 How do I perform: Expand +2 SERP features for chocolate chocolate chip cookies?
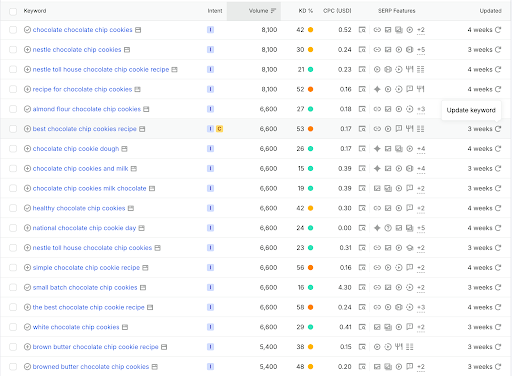pos(421,30)
